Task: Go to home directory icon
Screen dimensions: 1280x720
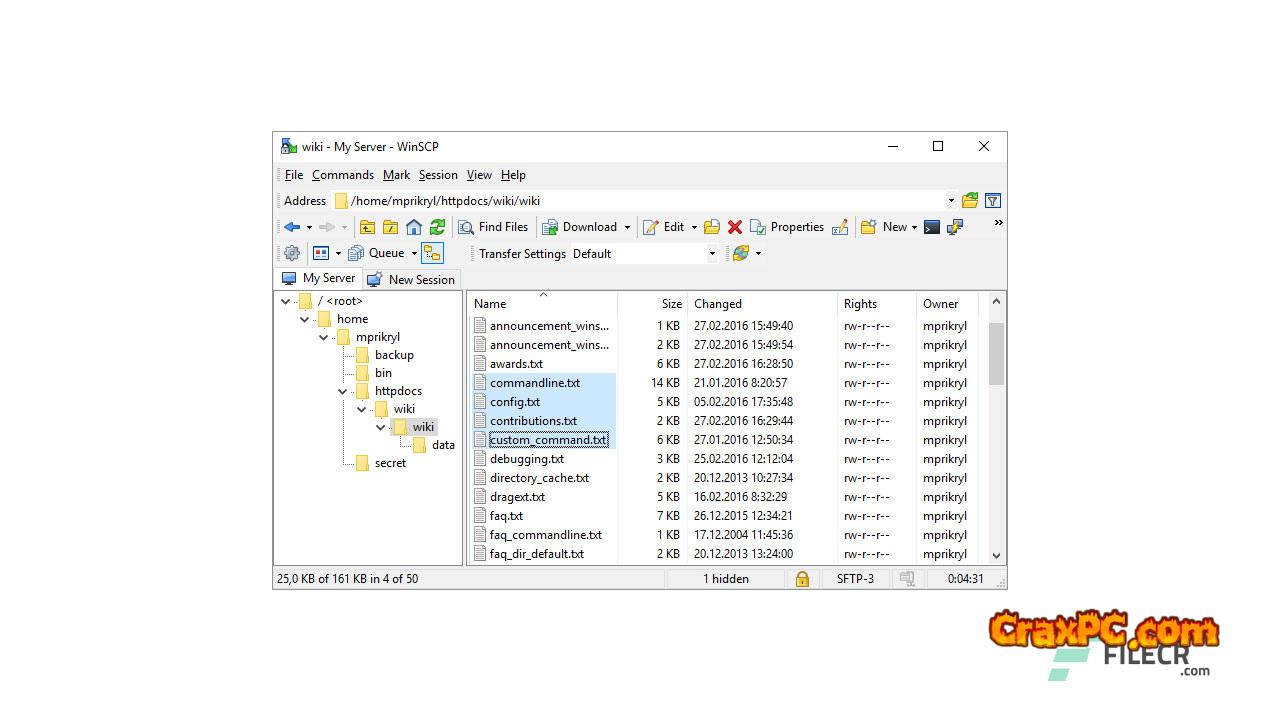Action: [414, 227]
